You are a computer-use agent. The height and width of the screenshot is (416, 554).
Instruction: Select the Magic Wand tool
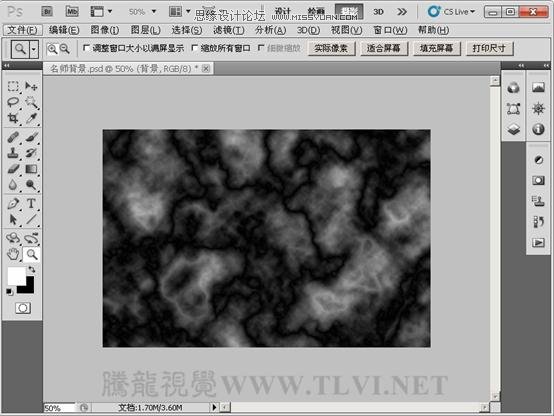31,102
